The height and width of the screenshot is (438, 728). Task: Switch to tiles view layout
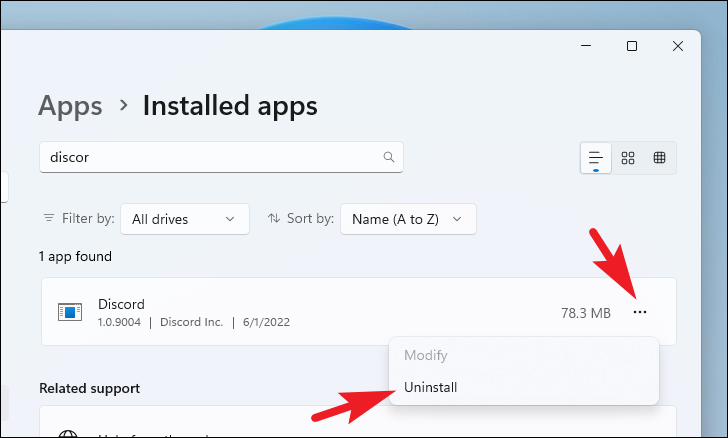coord(659,158)
